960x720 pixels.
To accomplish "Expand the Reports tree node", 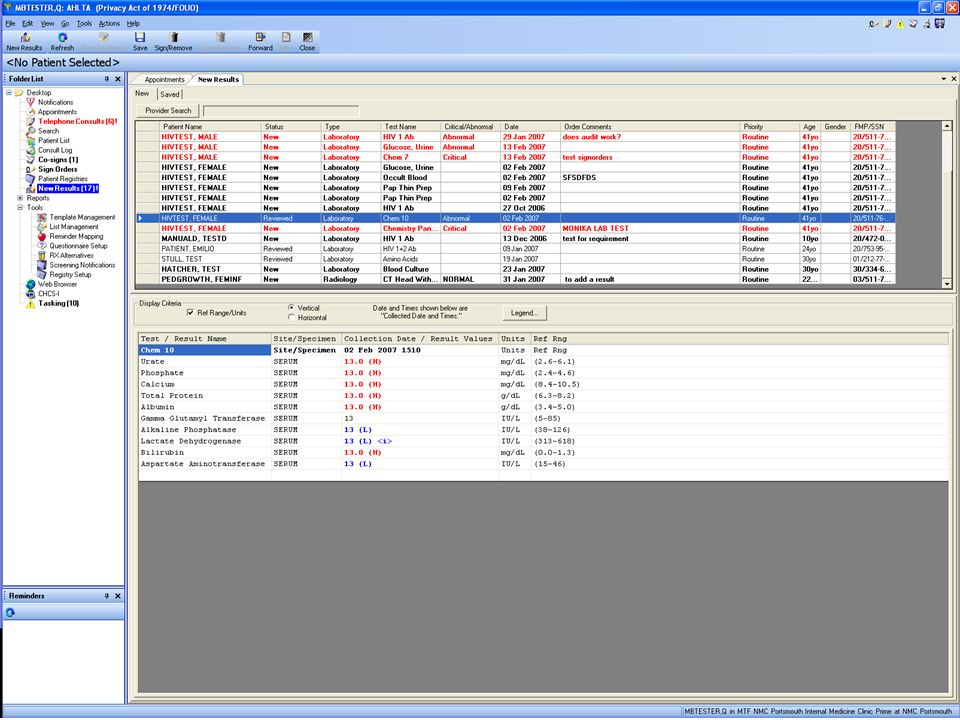I will [20, 198].
